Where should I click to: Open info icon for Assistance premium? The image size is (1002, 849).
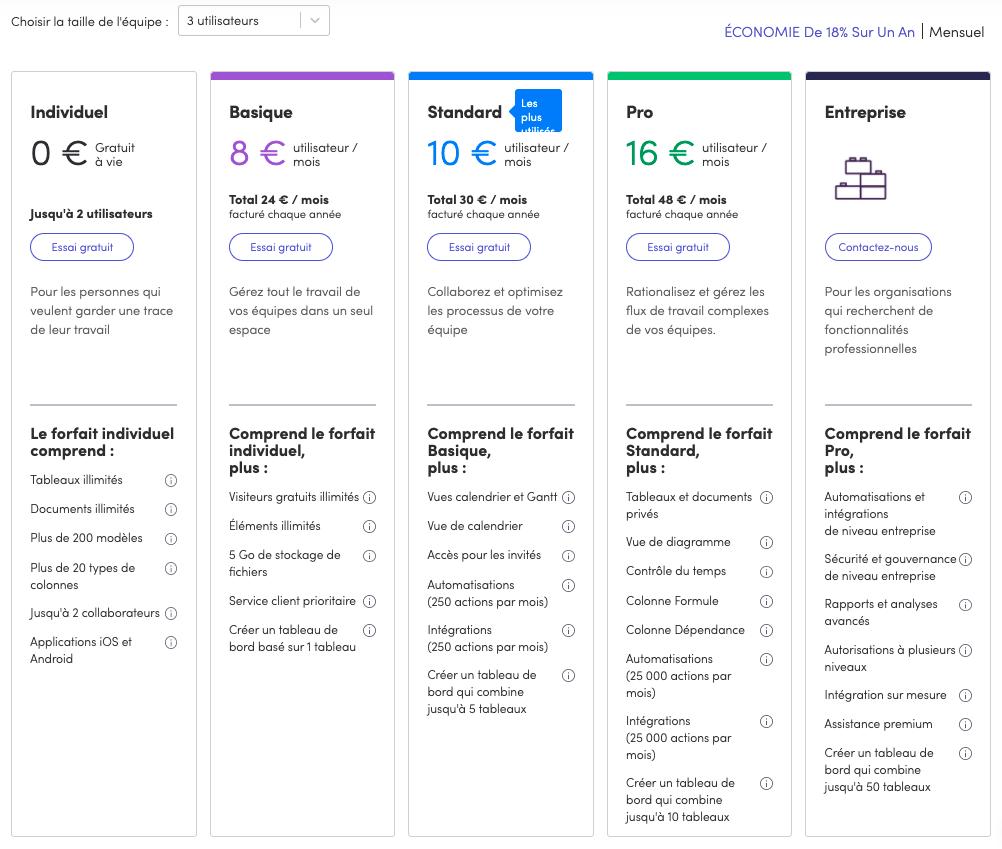966,724
